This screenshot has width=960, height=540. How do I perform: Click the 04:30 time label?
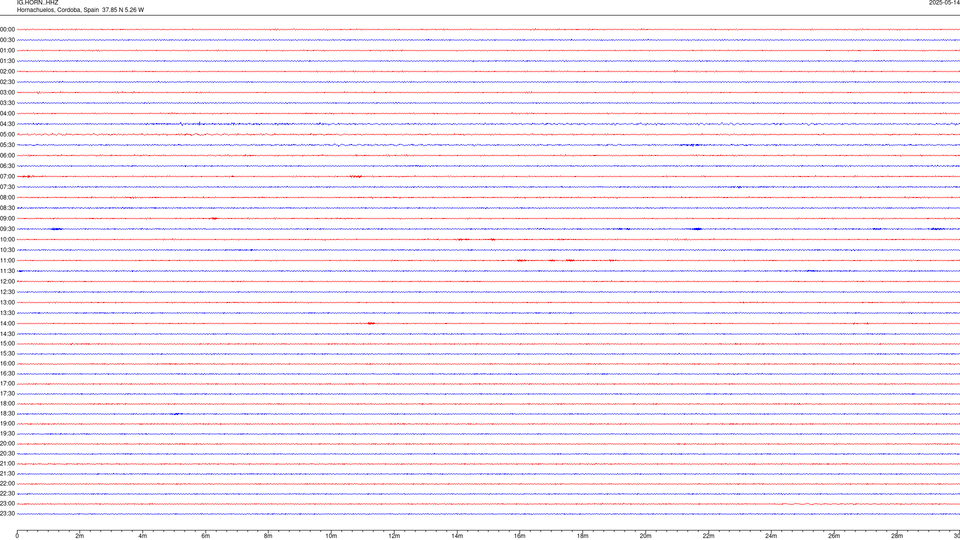[x=7, y=124]
